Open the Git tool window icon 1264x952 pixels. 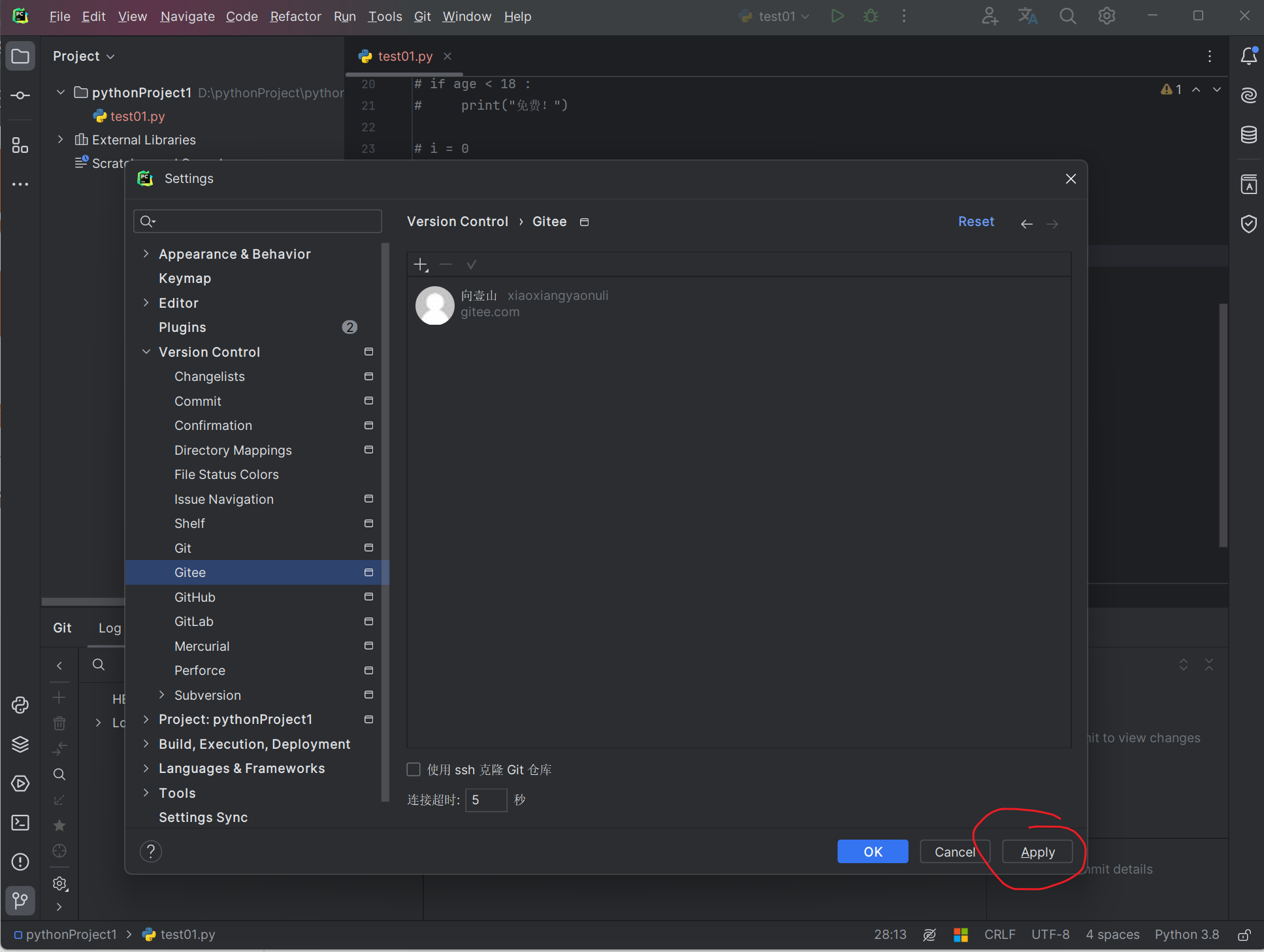pos(20,901)
